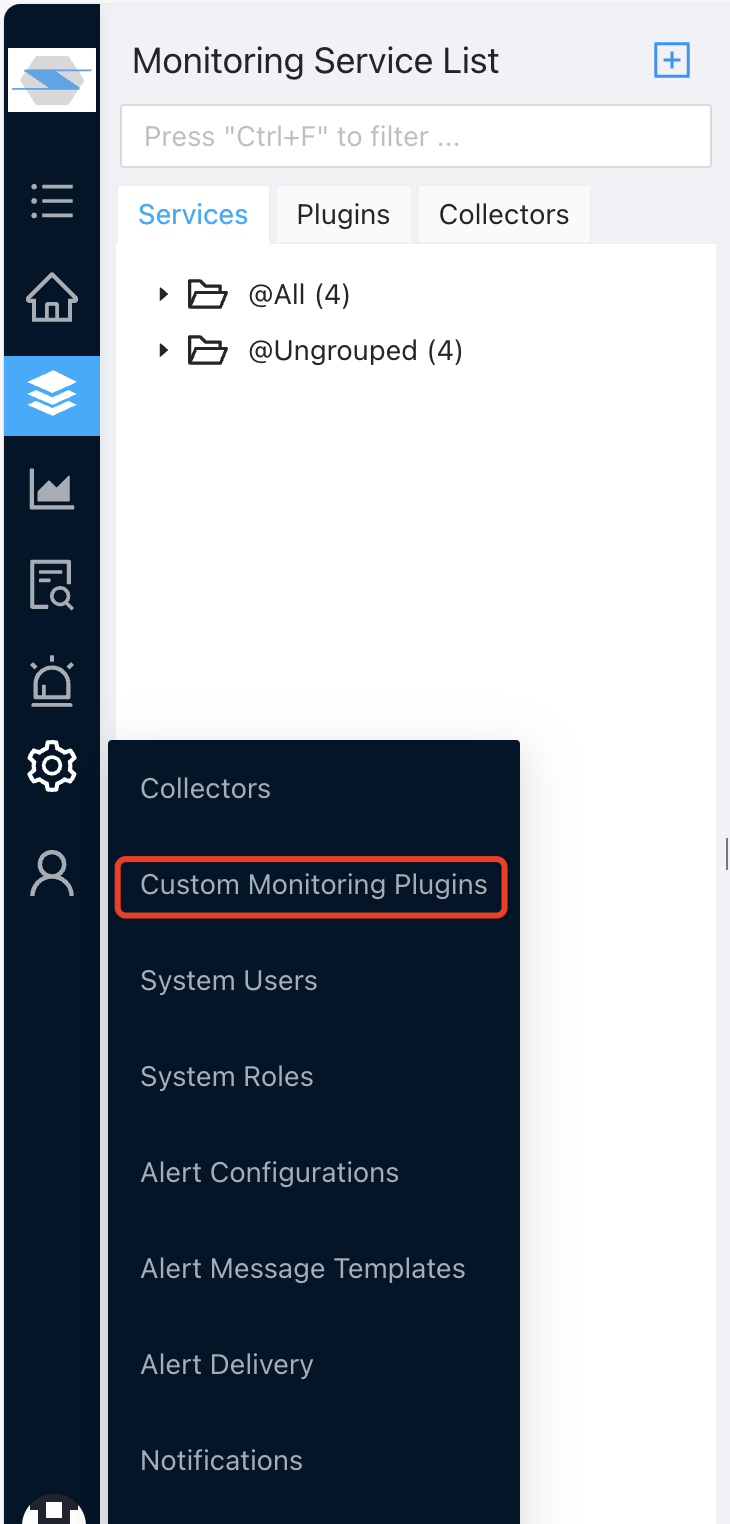Switch to the Collectors tab

(504, 215)
